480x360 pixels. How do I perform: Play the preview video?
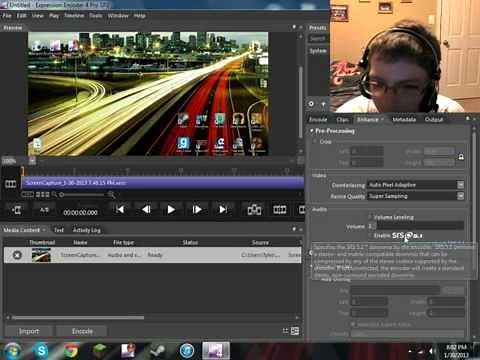[x=171, y=210]
